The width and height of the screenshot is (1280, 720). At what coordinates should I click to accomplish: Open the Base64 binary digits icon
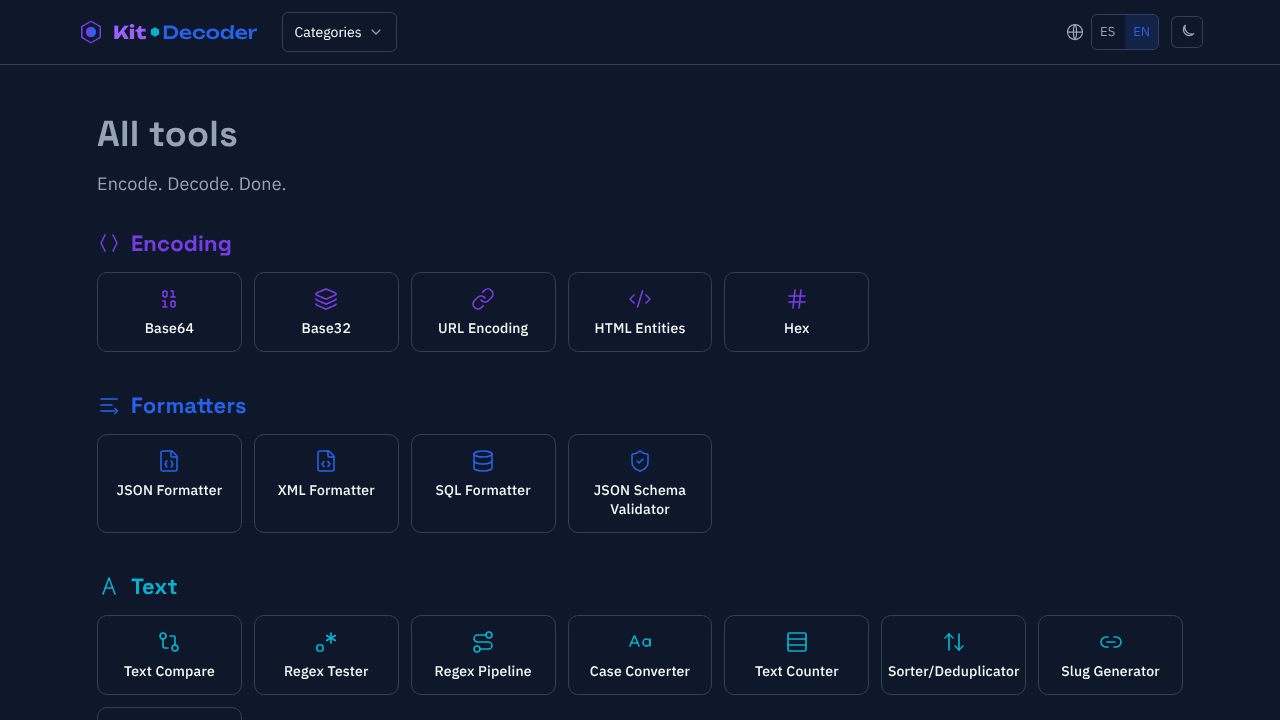169,299
